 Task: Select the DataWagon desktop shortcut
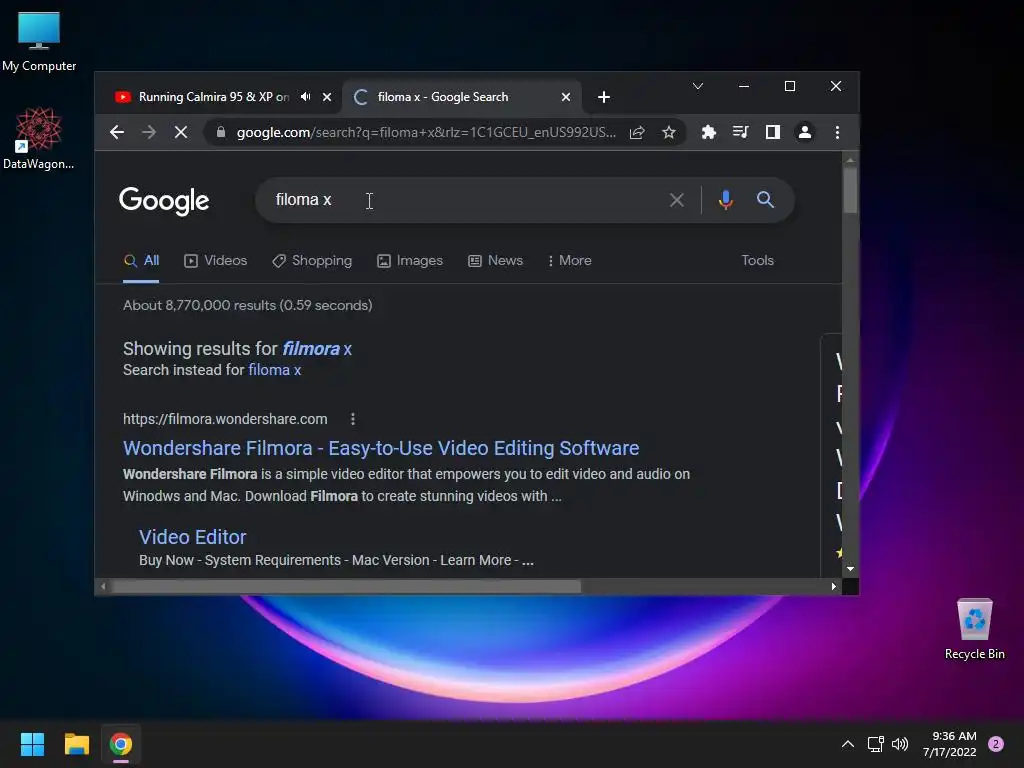[39, 138]
